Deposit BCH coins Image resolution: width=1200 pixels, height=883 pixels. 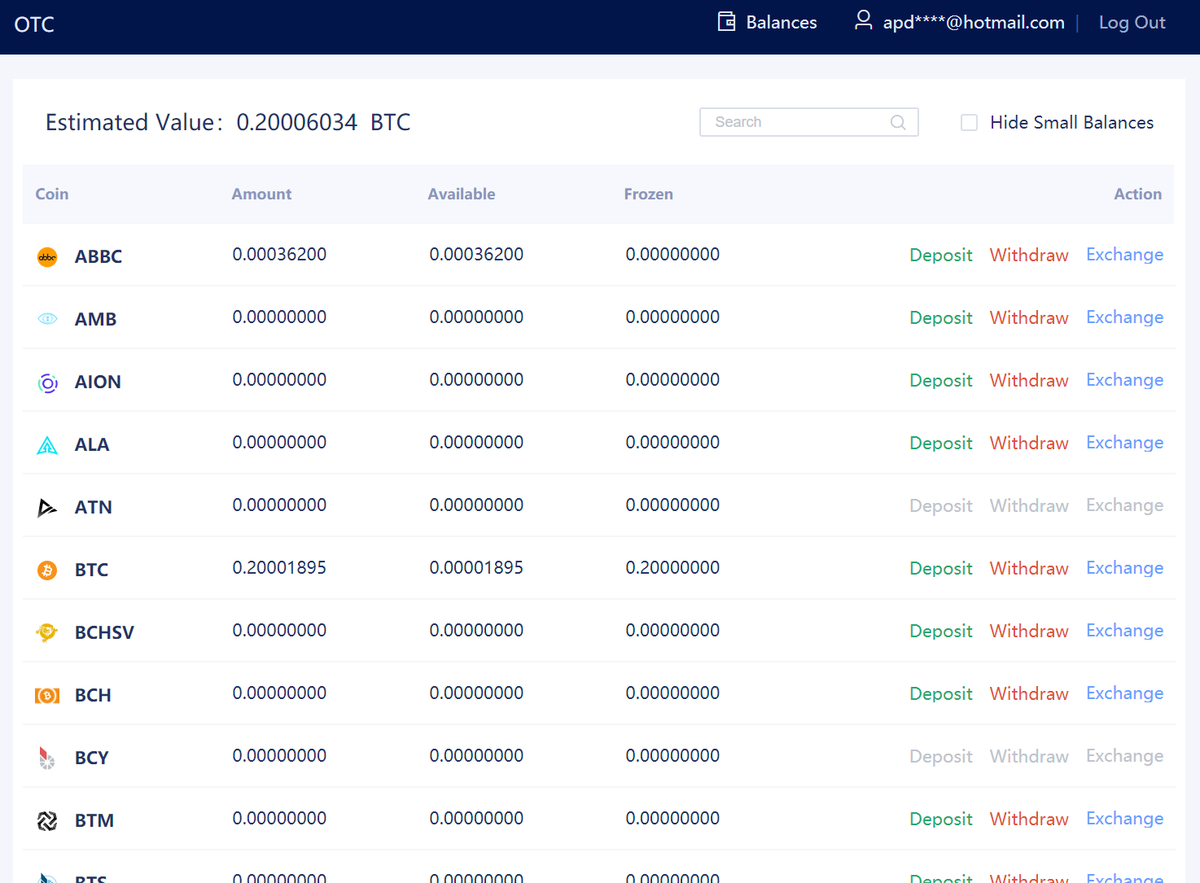pyautogui.click(x=941, y=694)
